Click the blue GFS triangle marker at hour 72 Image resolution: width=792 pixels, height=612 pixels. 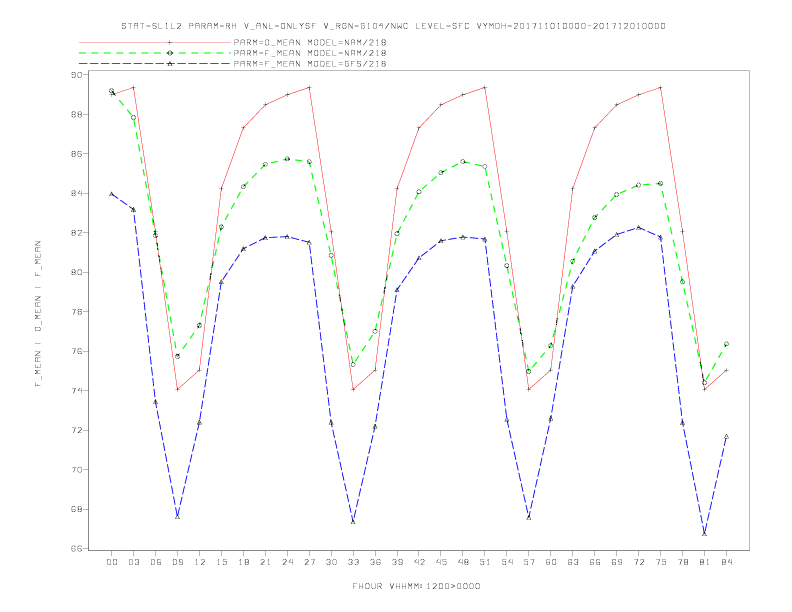(x=638, y=227)
